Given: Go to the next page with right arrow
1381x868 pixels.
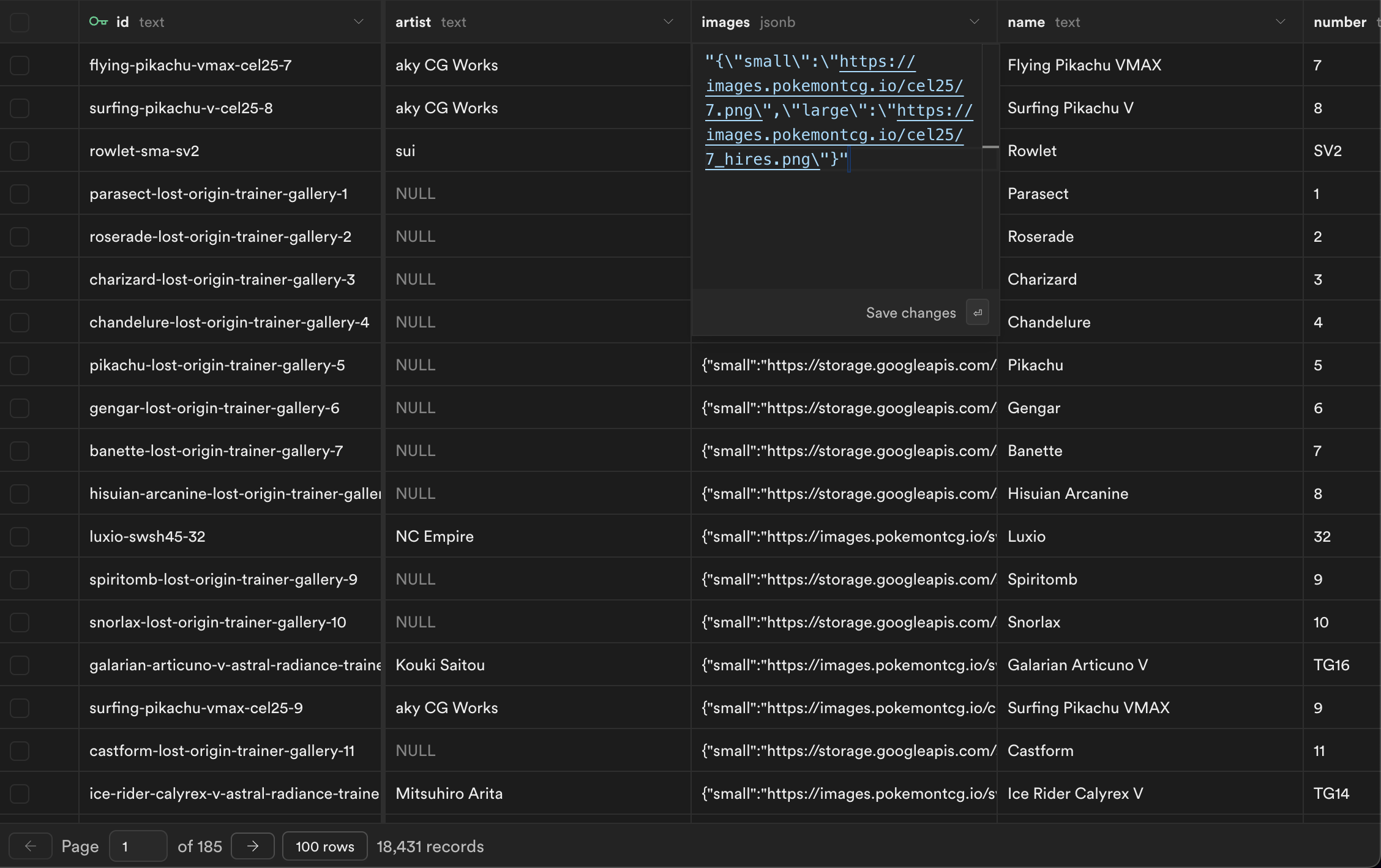Looking at the screenshot, I should pos(253,846).
